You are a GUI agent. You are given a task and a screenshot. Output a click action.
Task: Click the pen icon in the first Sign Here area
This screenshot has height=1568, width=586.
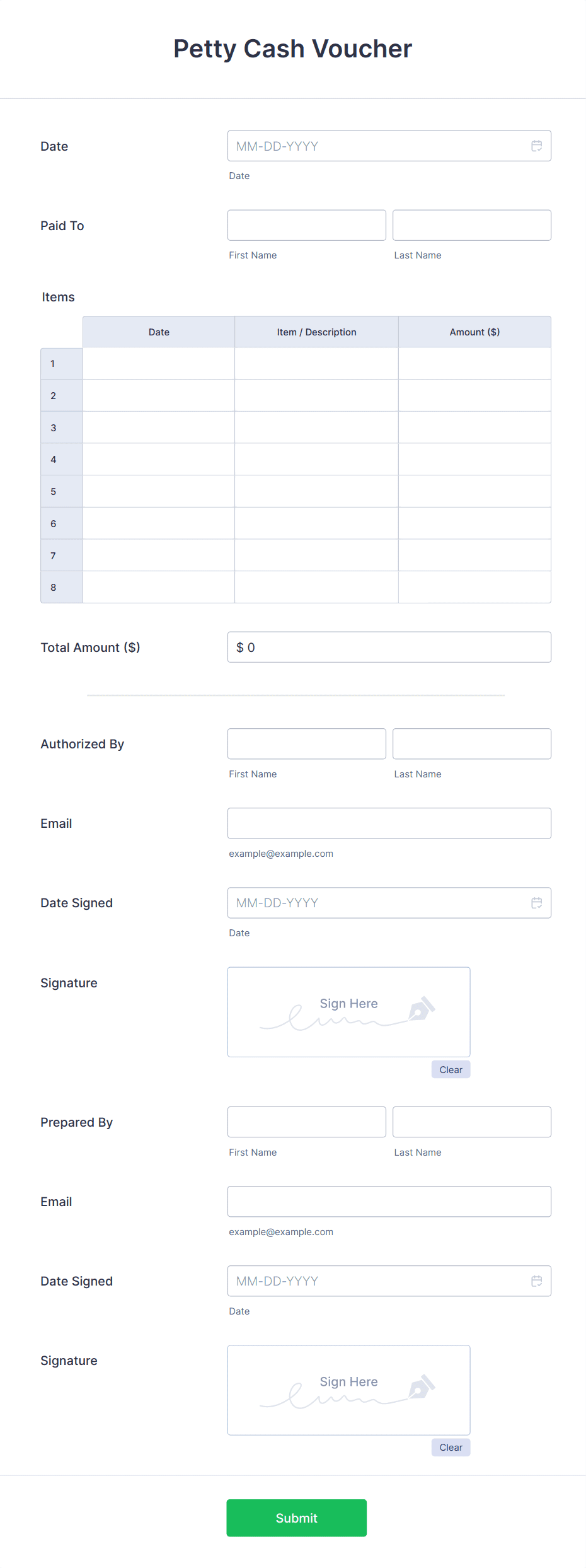421,1009
